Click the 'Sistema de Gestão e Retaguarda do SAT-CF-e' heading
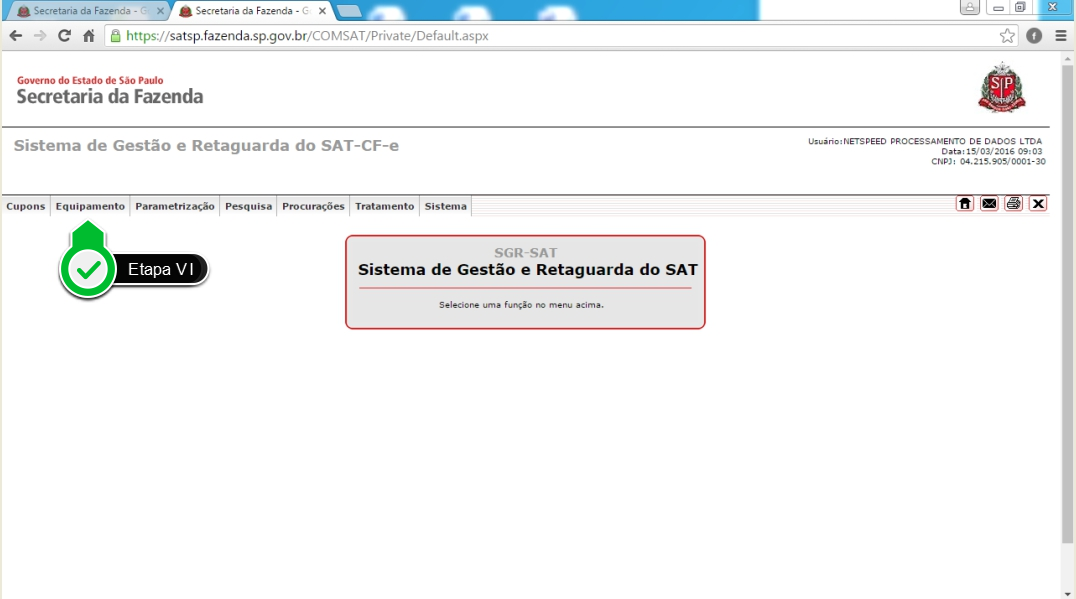This screenshot has height=599, width=1076. (206, 145)
